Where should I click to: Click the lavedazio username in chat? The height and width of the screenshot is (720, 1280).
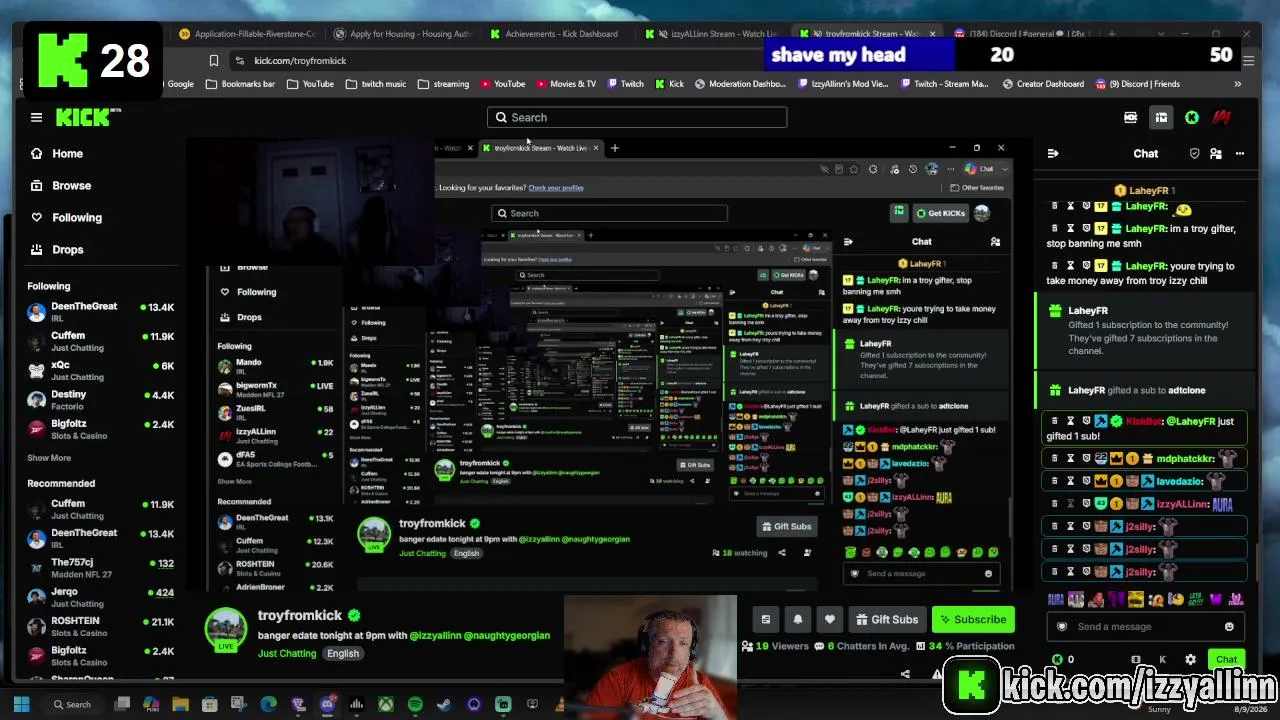coord(1180,481)
